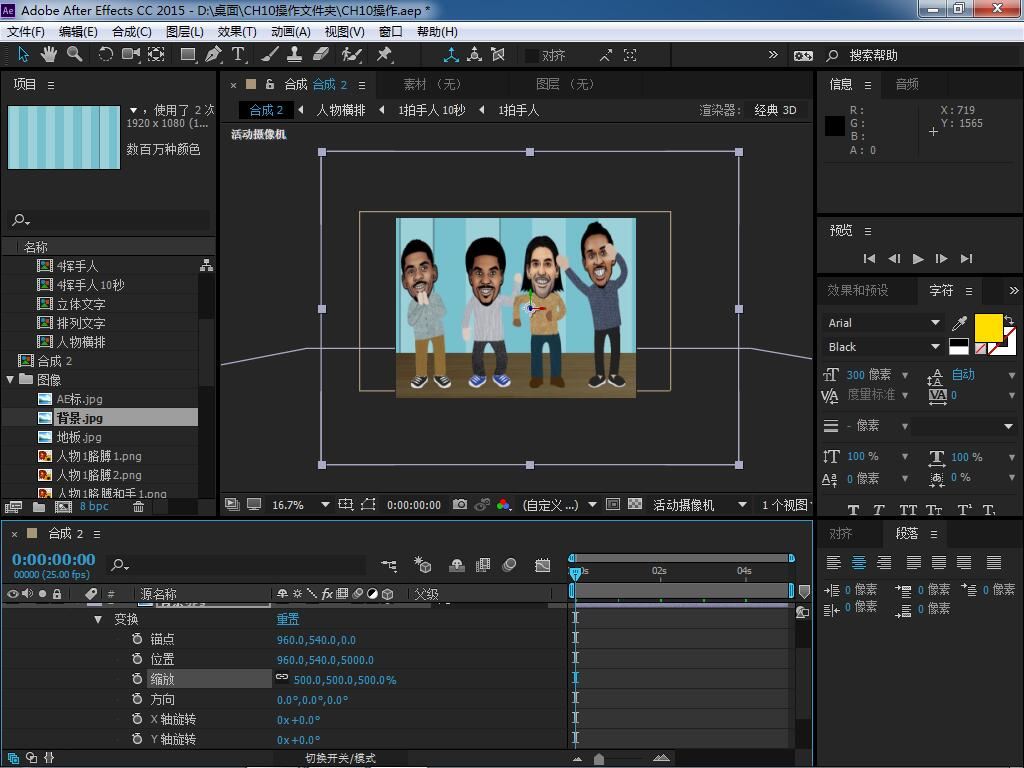Select the Horizontal Type tool
The height and width of the screenshot is (768, 1024).
[x=238, y=54]
